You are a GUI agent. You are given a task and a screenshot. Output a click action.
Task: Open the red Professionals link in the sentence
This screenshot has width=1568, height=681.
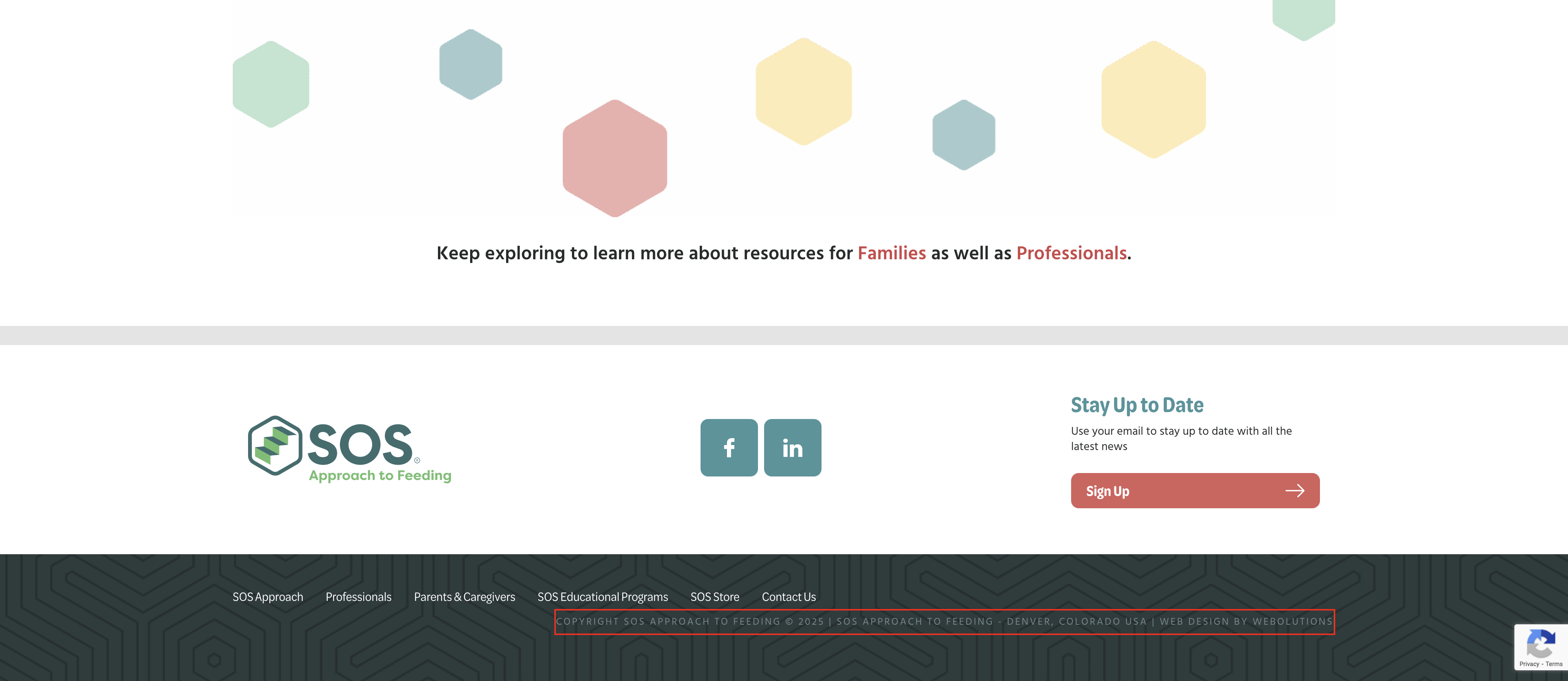(x=1071, y=254)
